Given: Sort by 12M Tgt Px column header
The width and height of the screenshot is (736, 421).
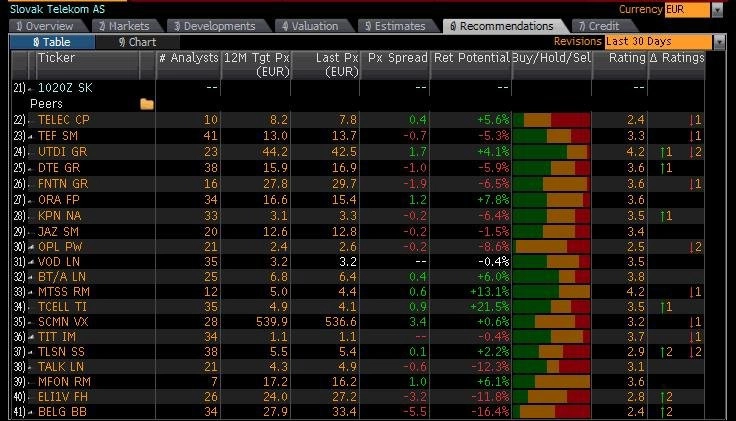Looking at the screenshot, I should [x=256, y=65].
